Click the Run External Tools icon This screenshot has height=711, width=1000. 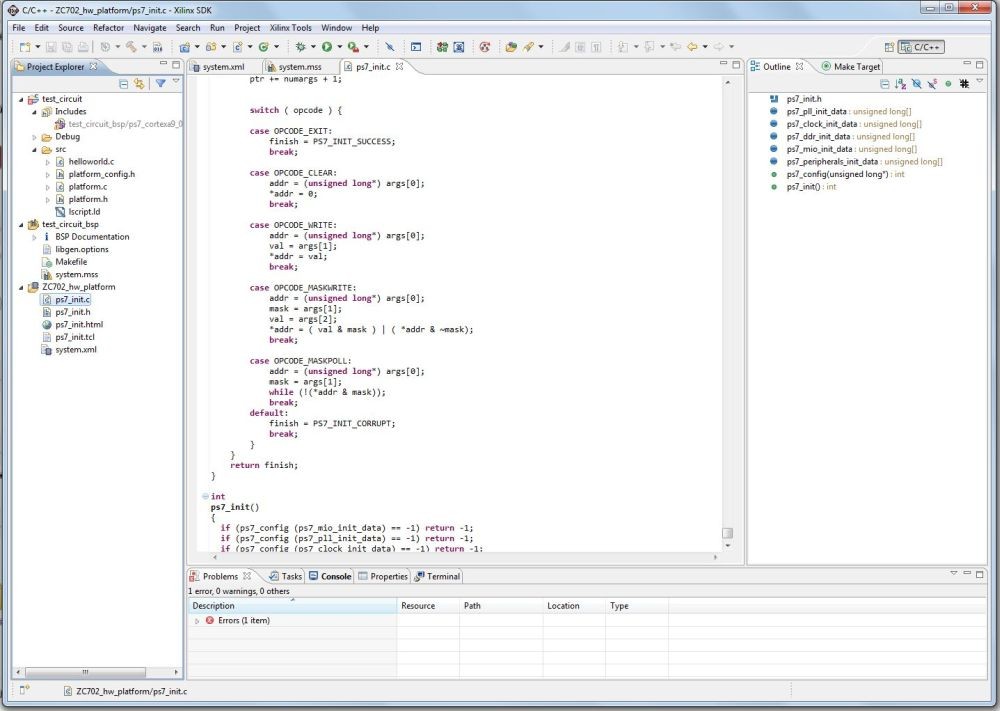353,47
